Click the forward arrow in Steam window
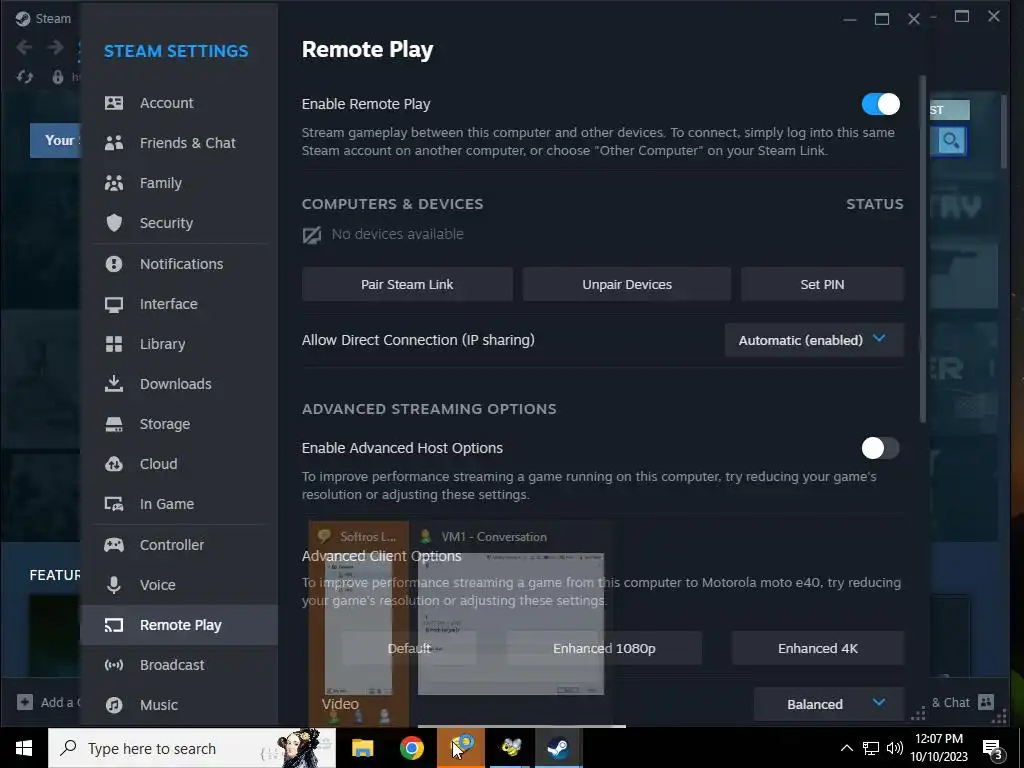Viewport: 1024px width, 768px height. pos(56,47)
